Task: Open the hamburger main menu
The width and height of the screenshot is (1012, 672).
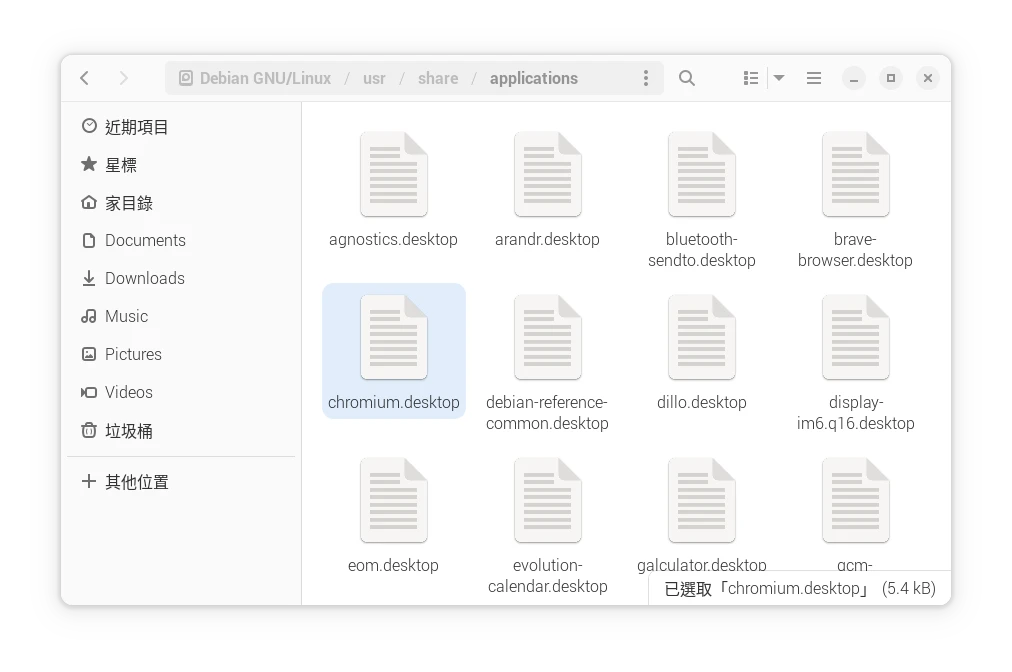Action: tap(814, 78)
